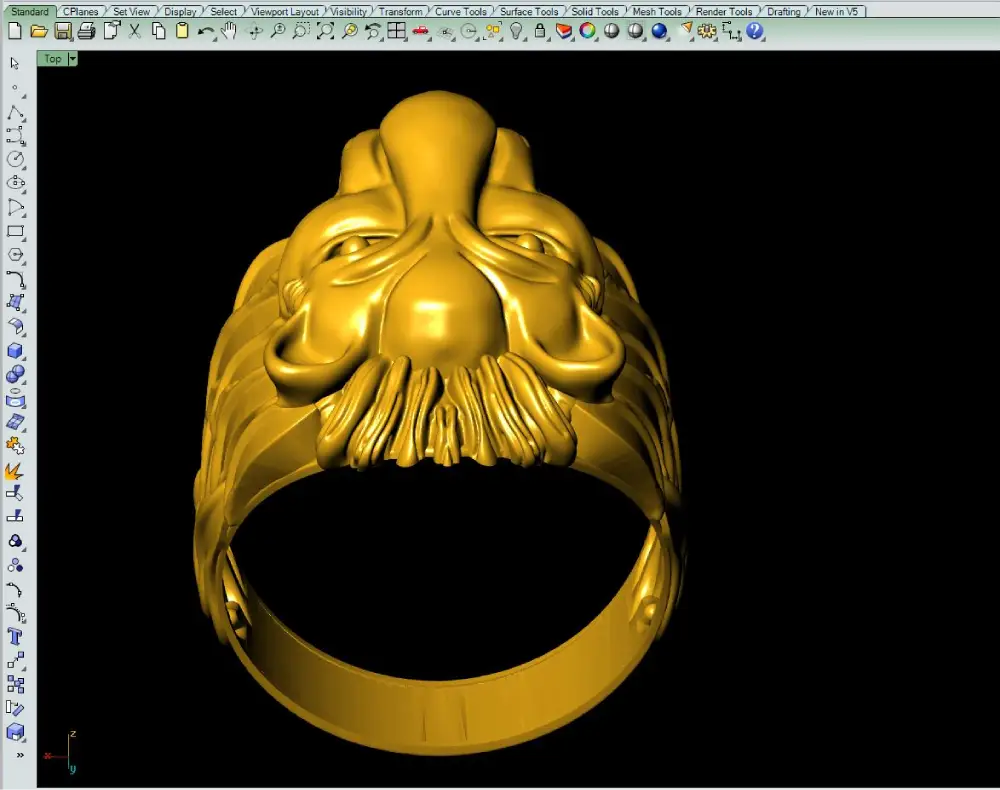
Task: Select the Box solid tool
Action: click(15, 351)
